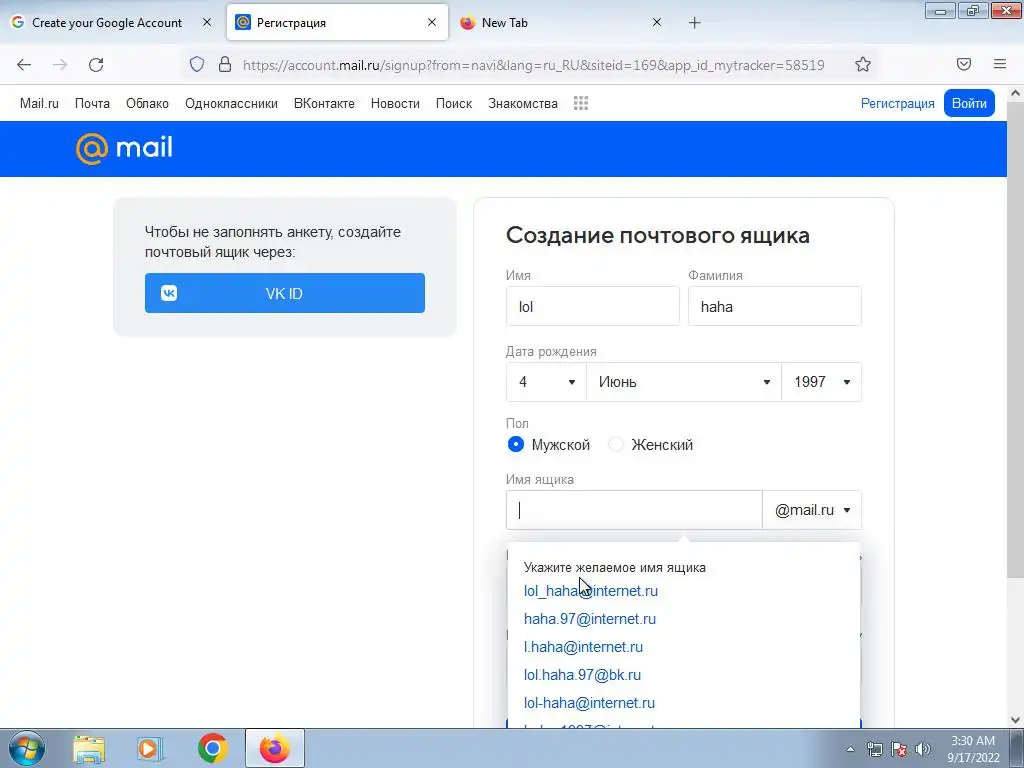Viewport: 1024px width, 768px height.
Task: Choose suggested address lol.haha.97@bk.ru
Action: [583, 675]
